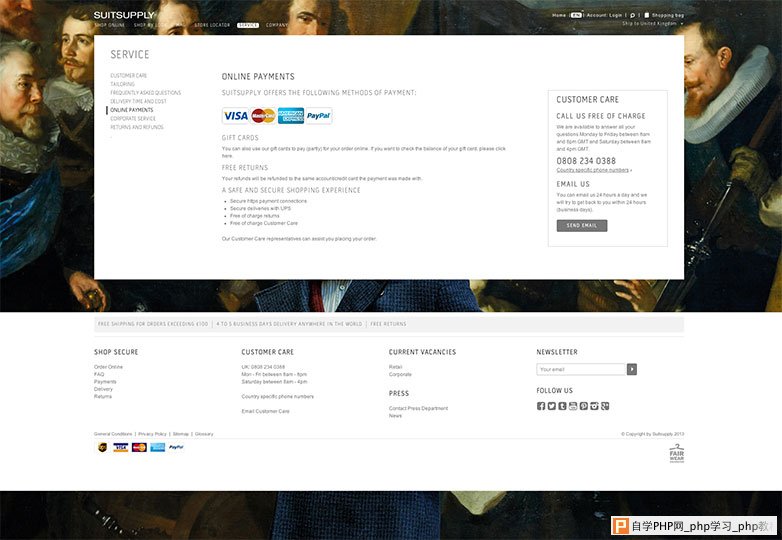Open the Privacy Policy footer link
The height and width of the screenshot is (540, 782).
pos(152,434)
